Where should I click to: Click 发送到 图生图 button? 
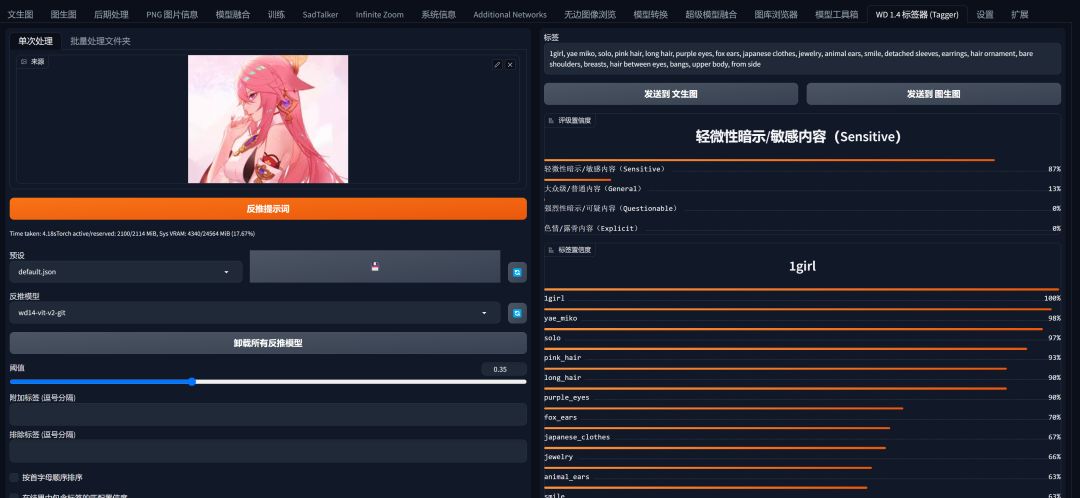pos(933,94)
